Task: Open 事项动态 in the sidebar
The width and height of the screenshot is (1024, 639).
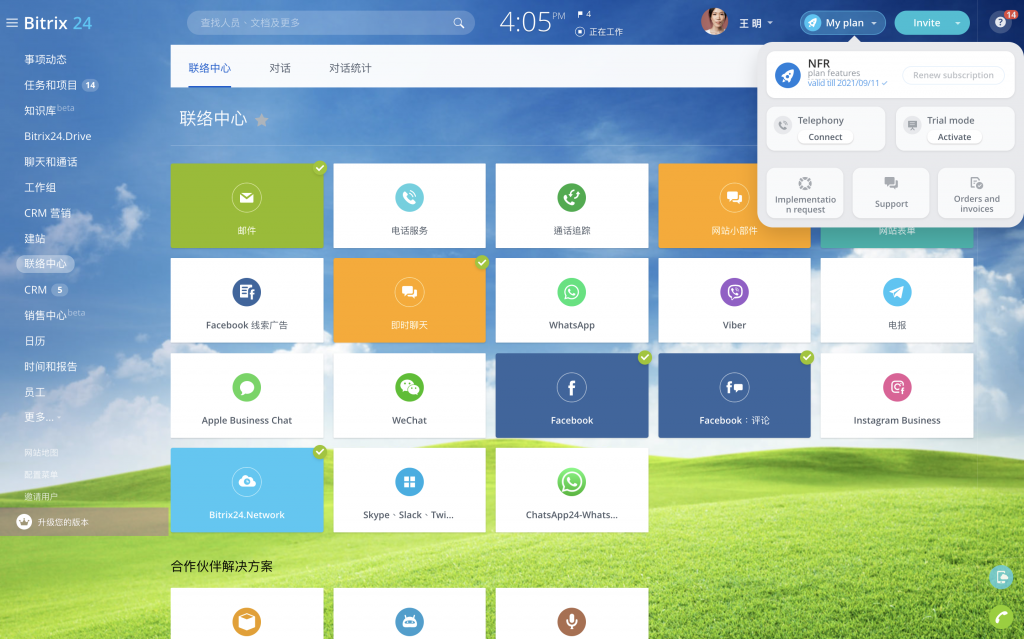Action: [x=46, y=59]
